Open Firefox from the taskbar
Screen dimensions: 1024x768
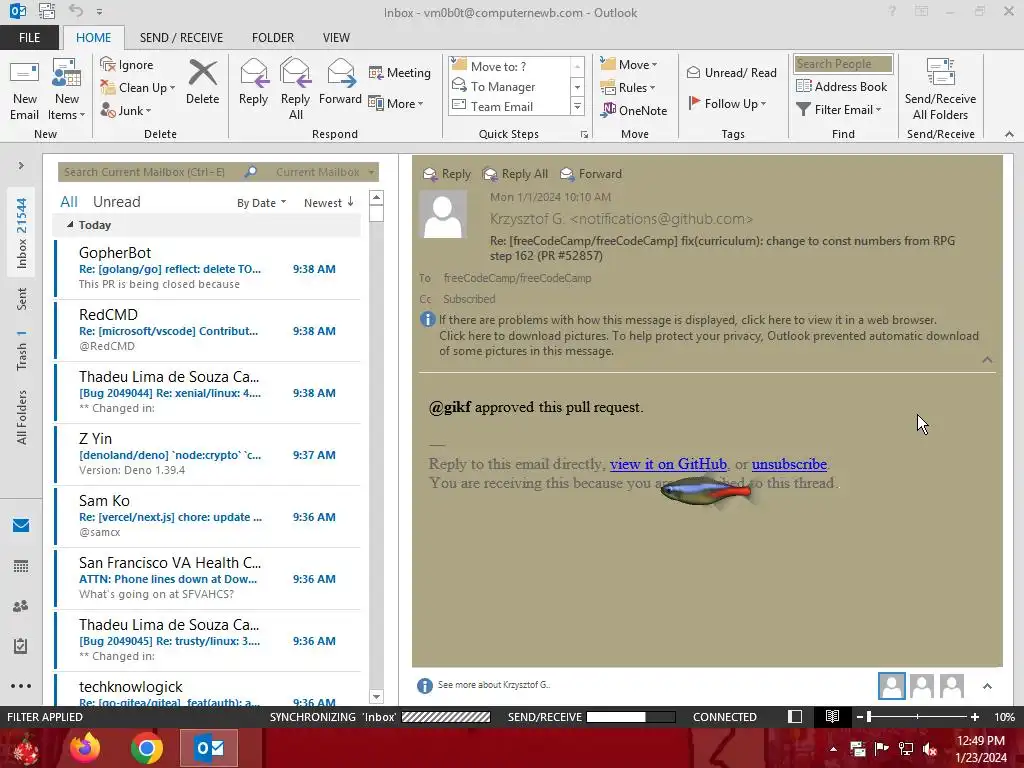pyautogui.click(x=85, y=748)
